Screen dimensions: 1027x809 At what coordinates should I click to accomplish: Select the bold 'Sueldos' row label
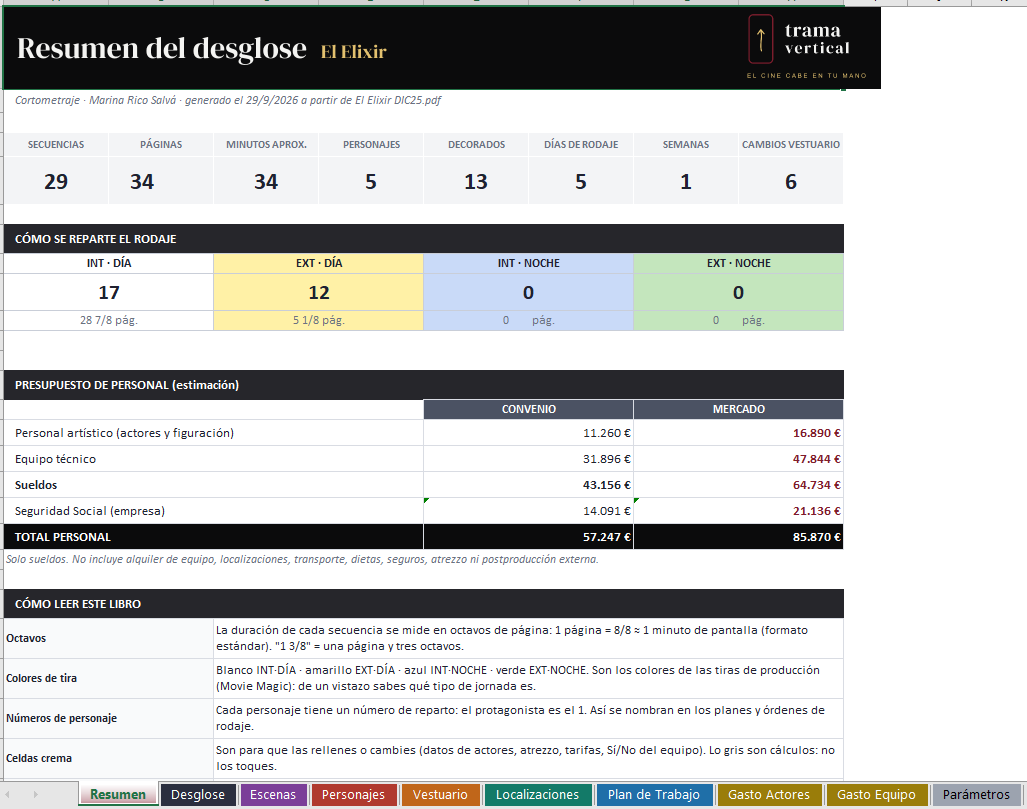214,485
